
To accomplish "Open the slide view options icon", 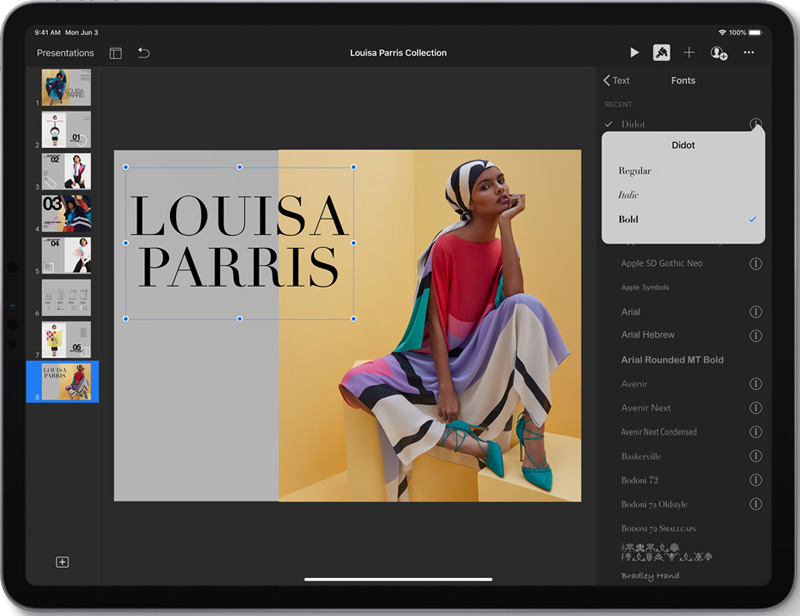I will pyautogui.click(x=116, y=52).
